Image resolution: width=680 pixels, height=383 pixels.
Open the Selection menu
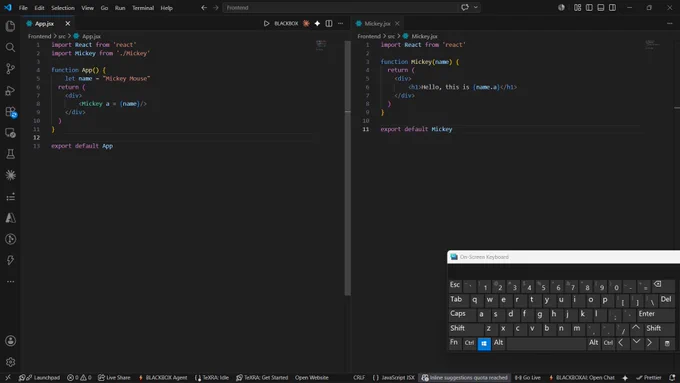click(63, 8)
